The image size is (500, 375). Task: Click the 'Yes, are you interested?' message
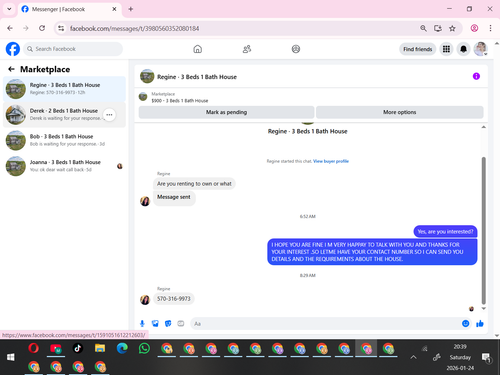coord(445,231)
